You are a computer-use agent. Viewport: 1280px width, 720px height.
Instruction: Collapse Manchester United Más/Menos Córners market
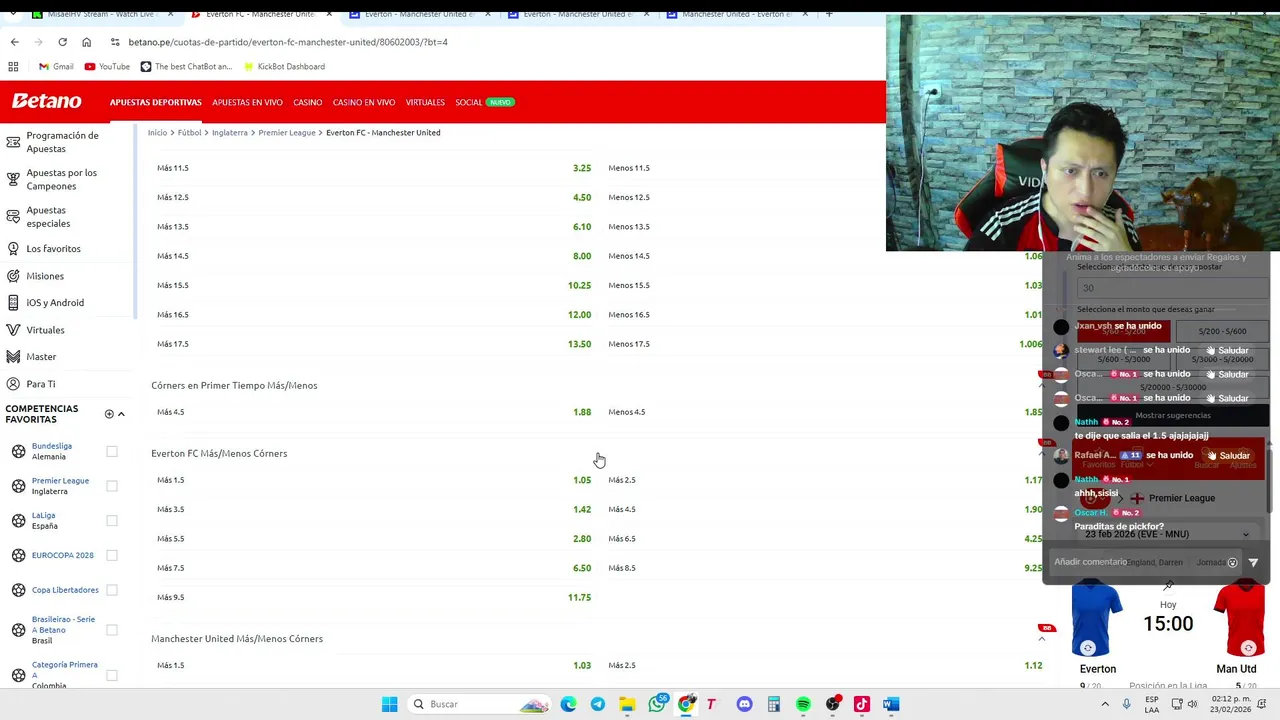(1042, 639)
